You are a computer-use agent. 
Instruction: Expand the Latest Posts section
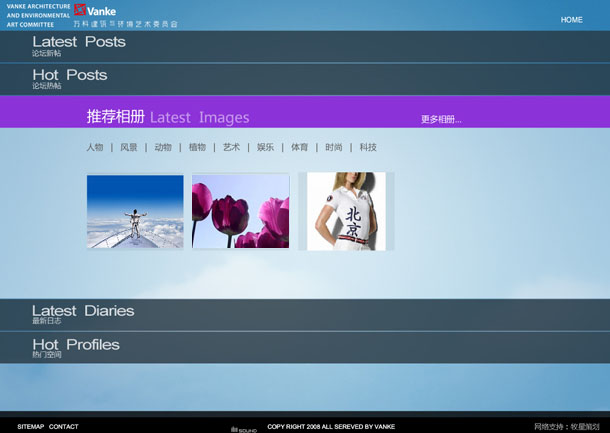(x=79, y=43)
